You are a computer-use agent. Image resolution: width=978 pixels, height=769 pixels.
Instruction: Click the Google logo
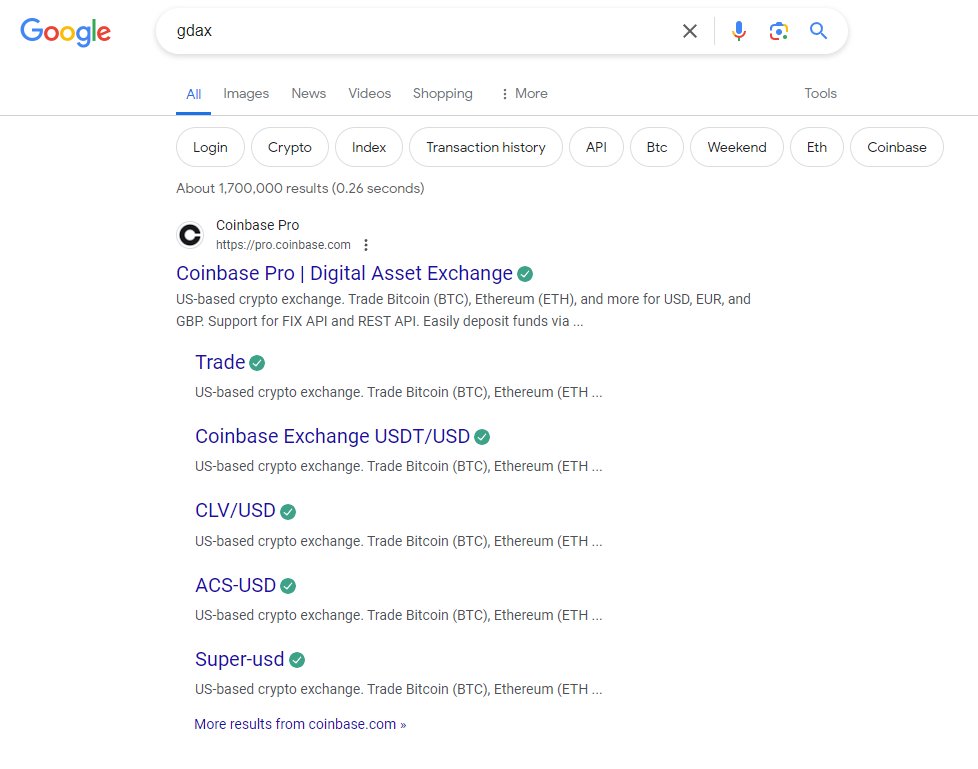(65, 32)
